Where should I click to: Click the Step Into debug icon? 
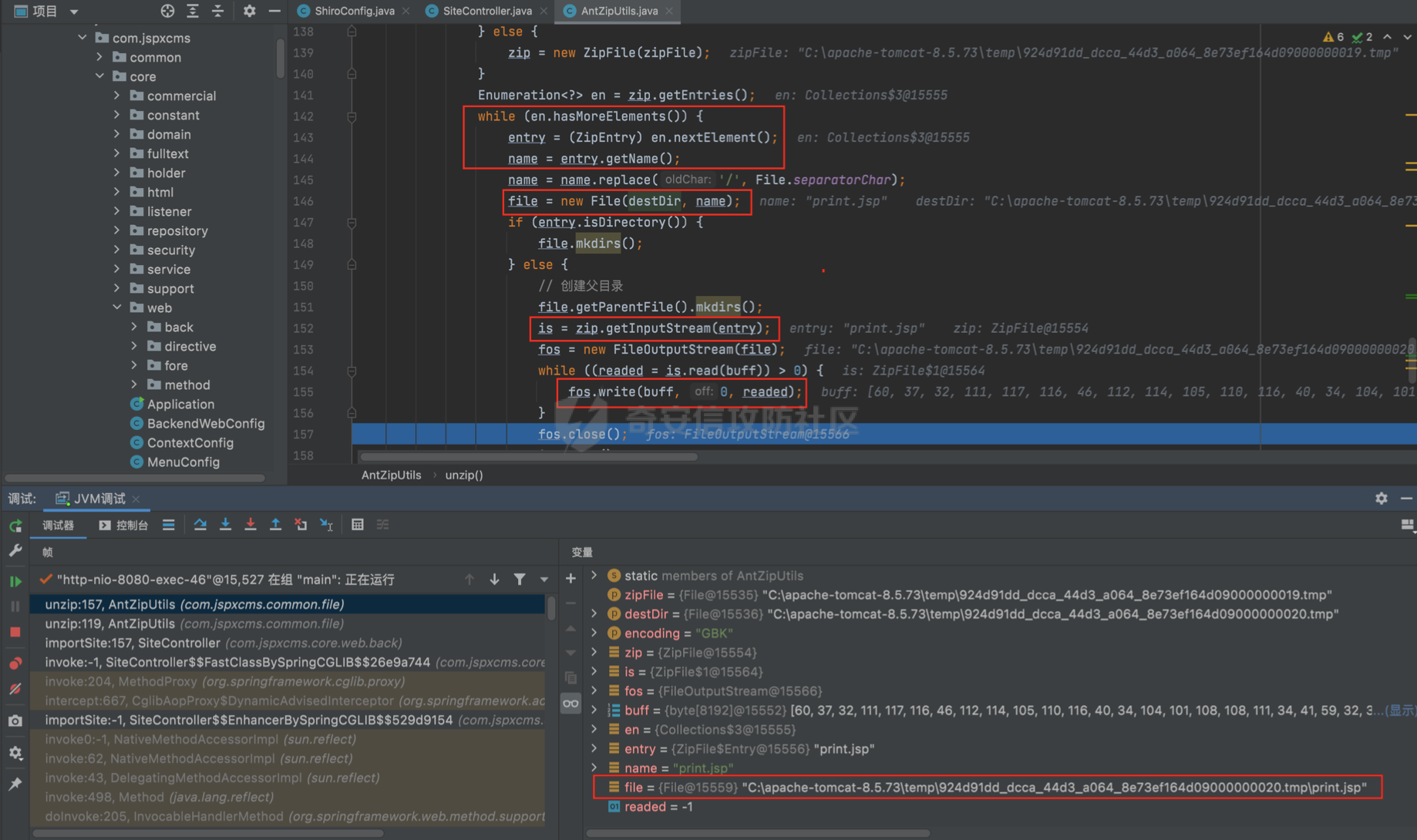225,525
